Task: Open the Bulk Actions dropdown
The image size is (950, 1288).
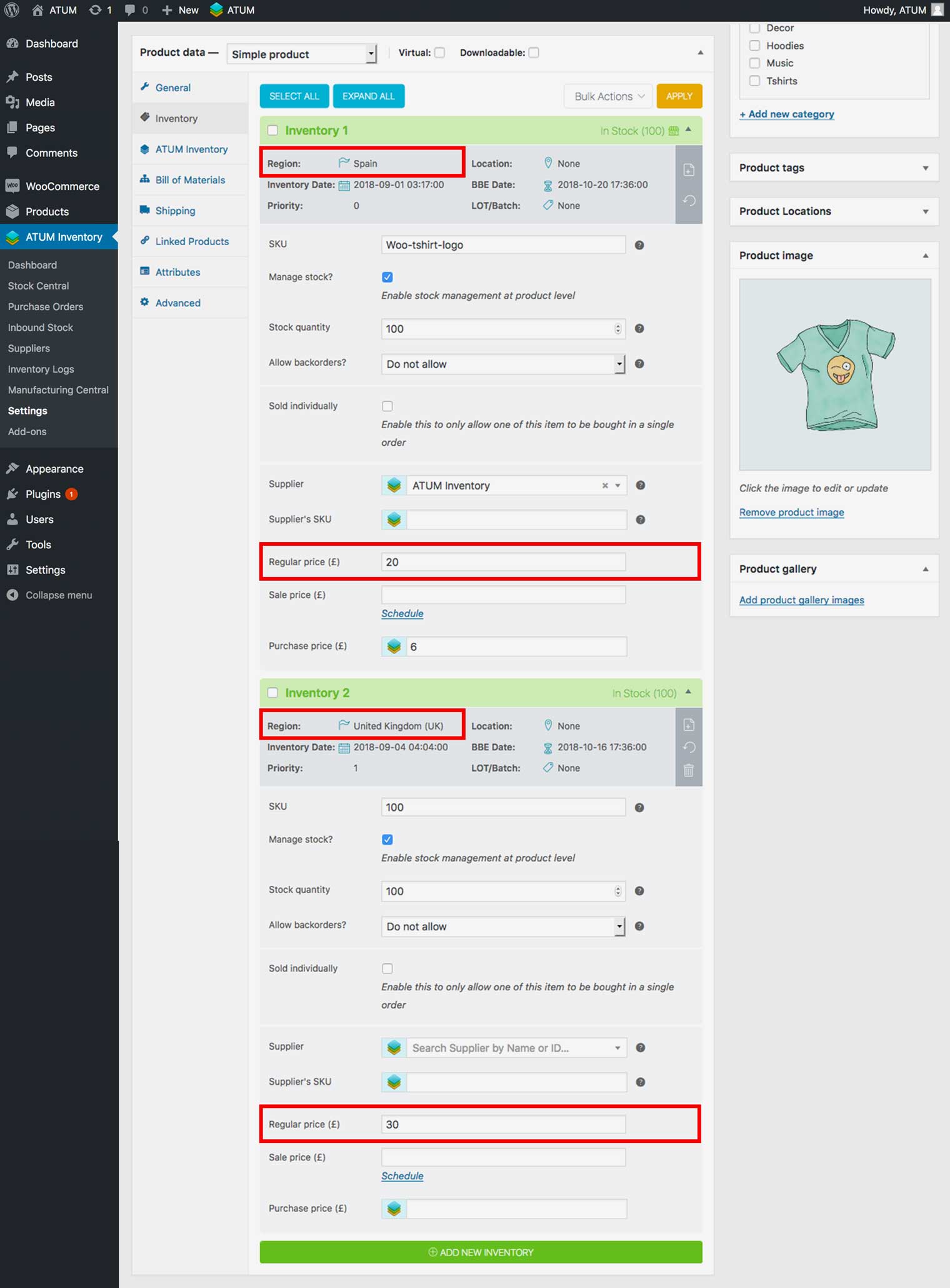Action: [x=608, y=96]
